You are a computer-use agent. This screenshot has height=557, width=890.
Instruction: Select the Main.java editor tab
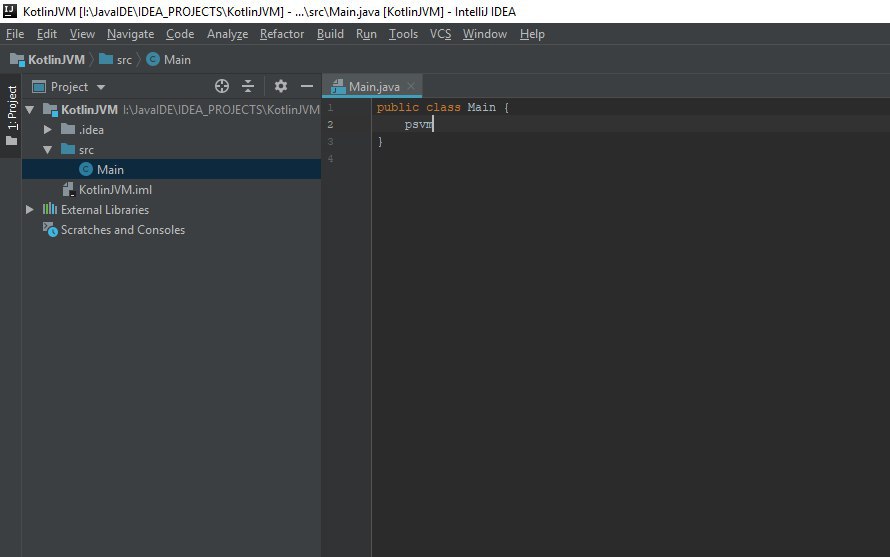tap(372, 86)
